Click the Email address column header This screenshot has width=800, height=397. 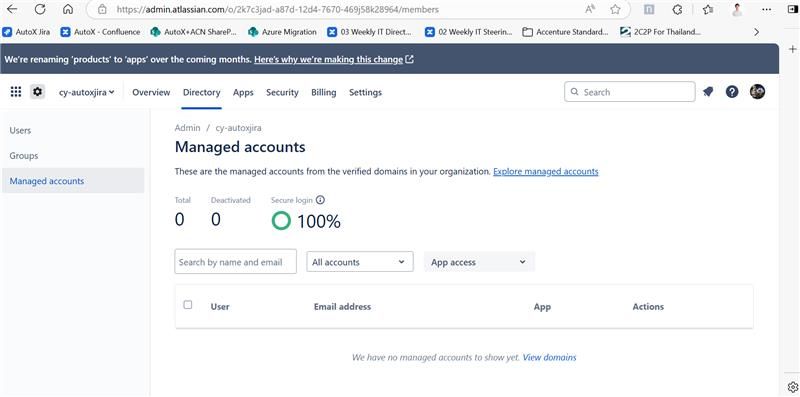pyautogui.click(x=342, y=307)
